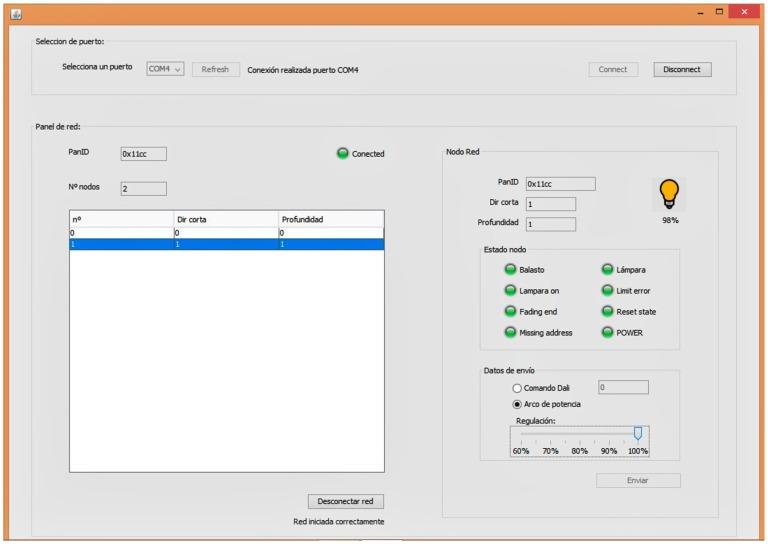Viewport: 768px width, 544px height.
Task: Click the Regulación slider handle
Action: [638, 433]
